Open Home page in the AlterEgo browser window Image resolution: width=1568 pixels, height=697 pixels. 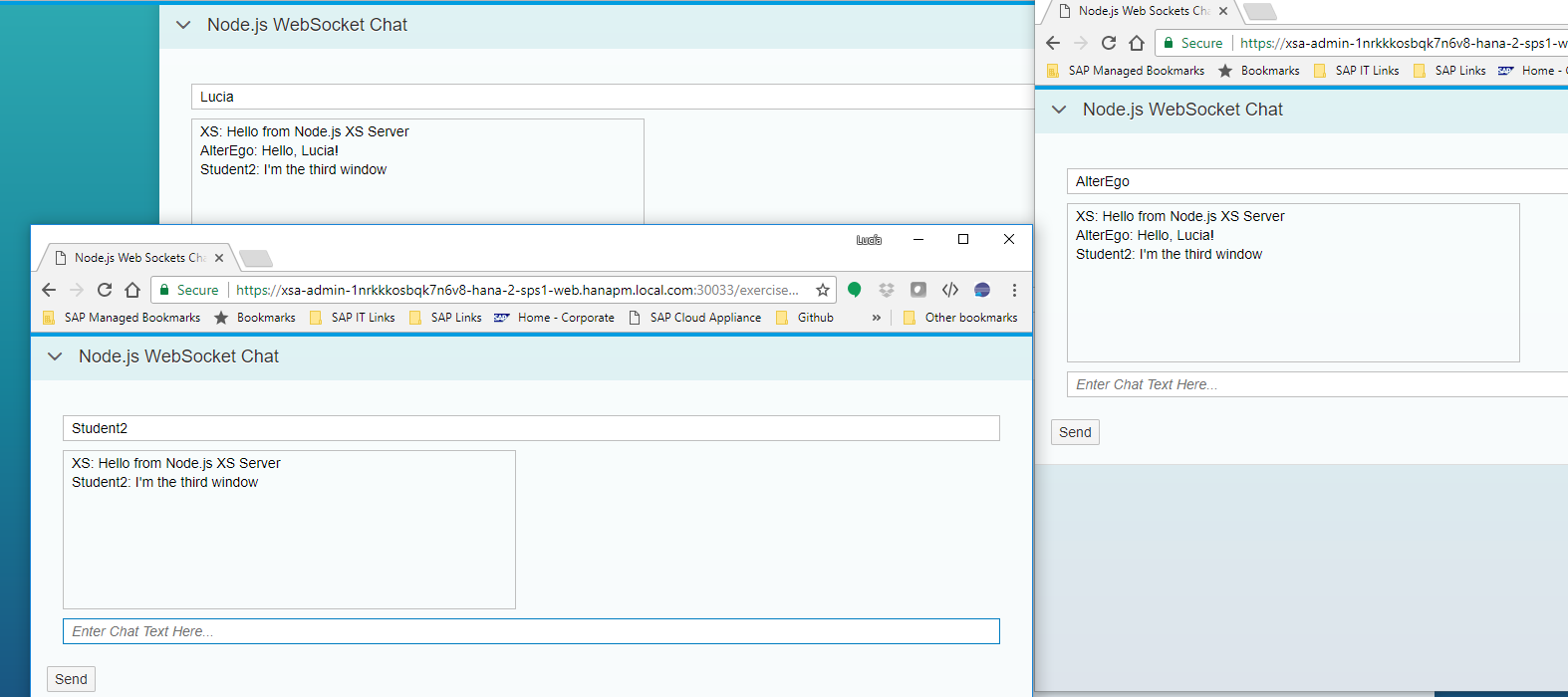pos(1137,43)
